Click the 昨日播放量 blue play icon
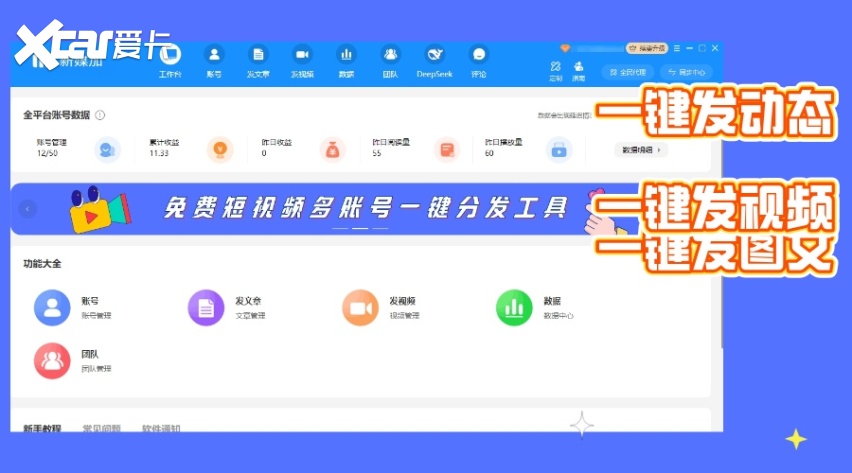Viewport: 852px width, 473px height. (559, 150)
